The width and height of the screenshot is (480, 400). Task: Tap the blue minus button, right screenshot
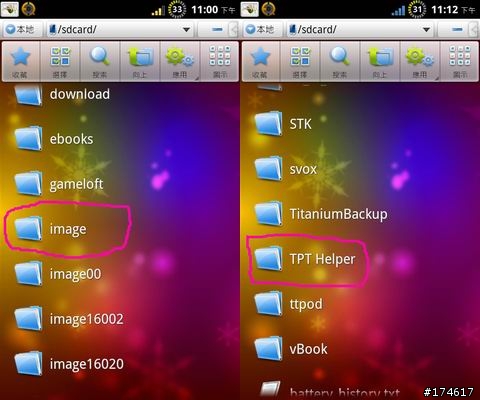[x=457, y=30]
